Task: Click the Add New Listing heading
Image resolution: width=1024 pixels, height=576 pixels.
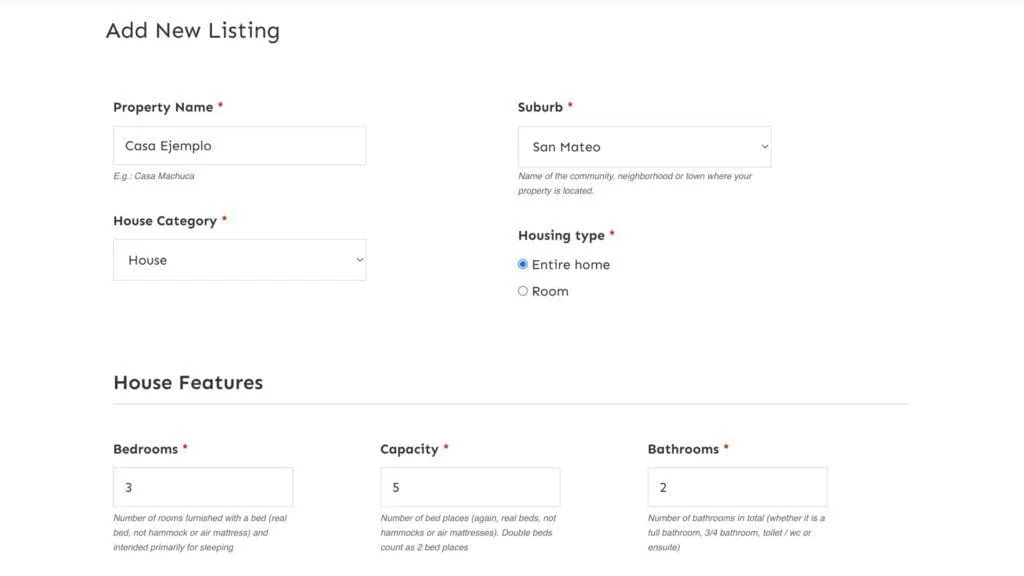Action: [193, 31]
